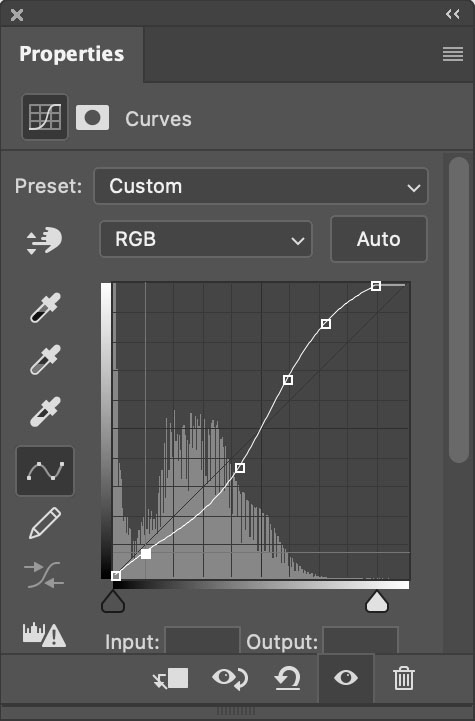475x721 pixels.
Task: Select the Properties tab
Action: coord(72,54)
